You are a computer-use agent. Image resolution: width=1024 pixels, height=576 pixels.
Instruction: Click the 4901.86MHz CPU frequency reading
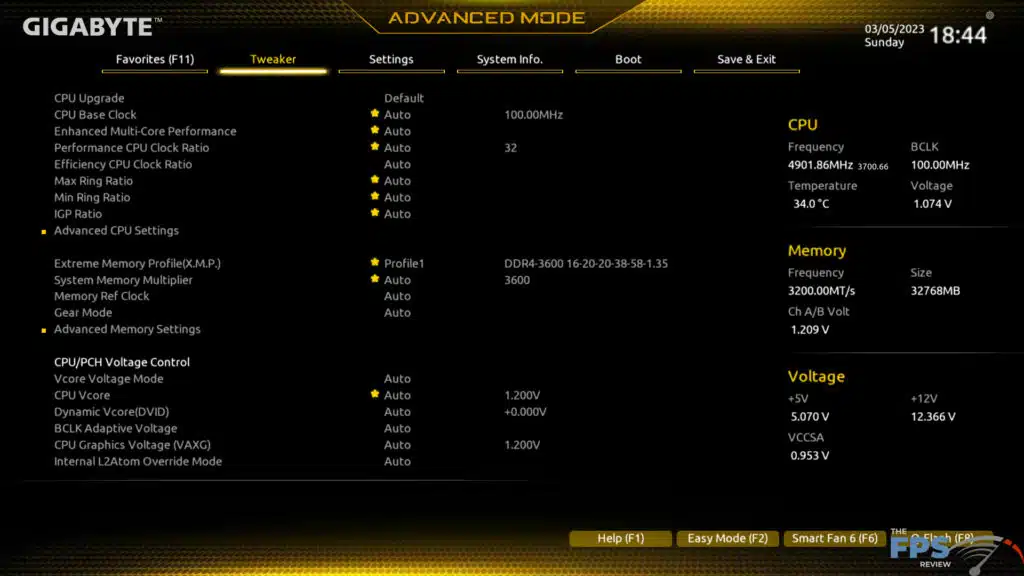(820, 165)
